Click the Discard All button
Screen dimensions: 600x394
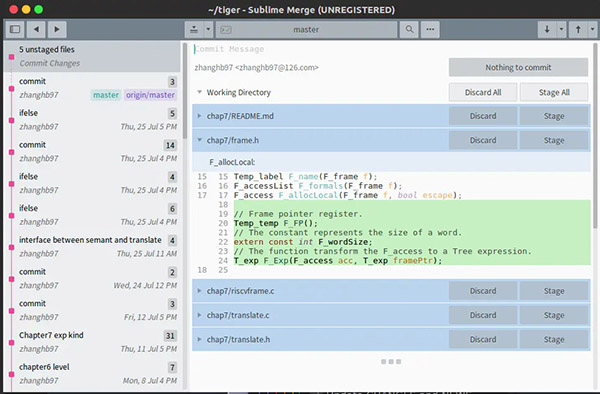pyautogui.click(x=483, y=92)
